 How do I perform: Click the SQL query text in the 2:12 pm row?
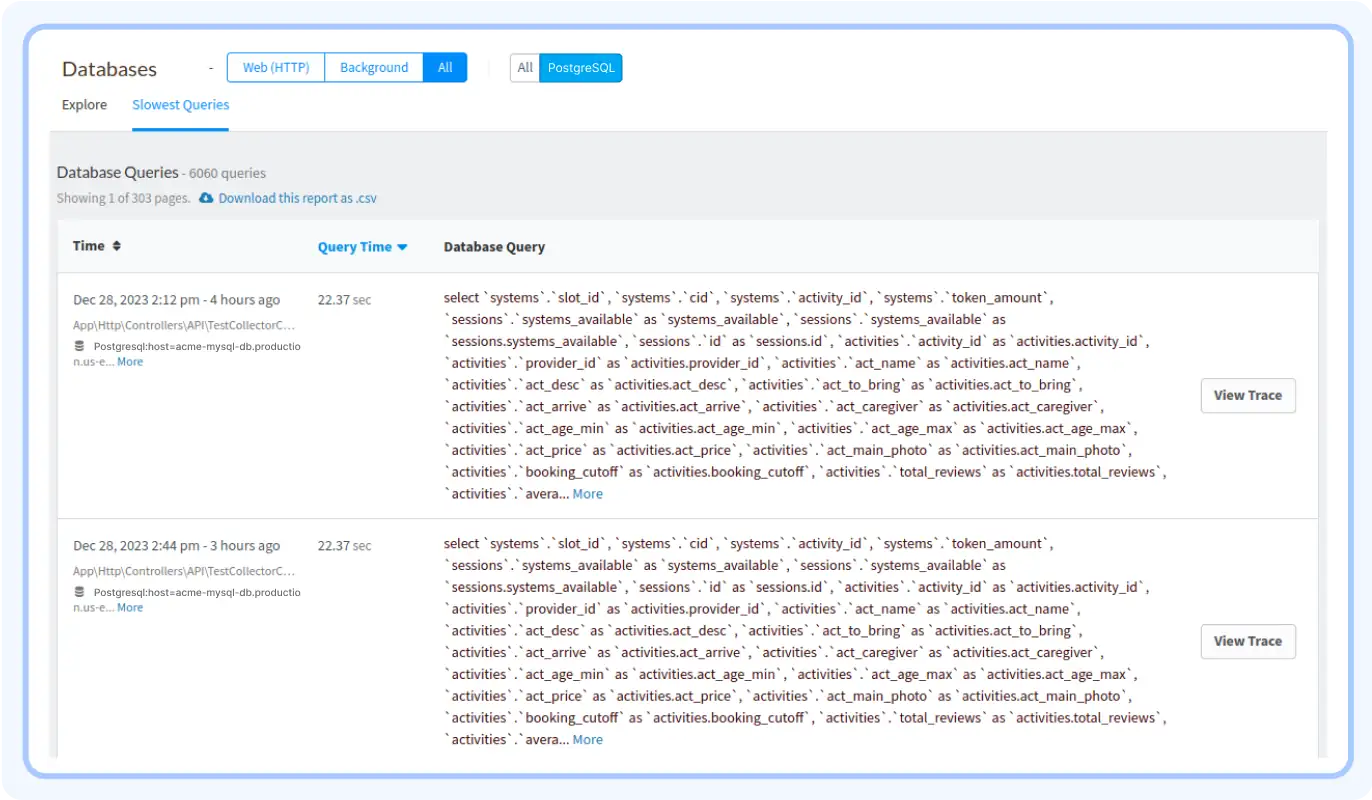(805, 396)
